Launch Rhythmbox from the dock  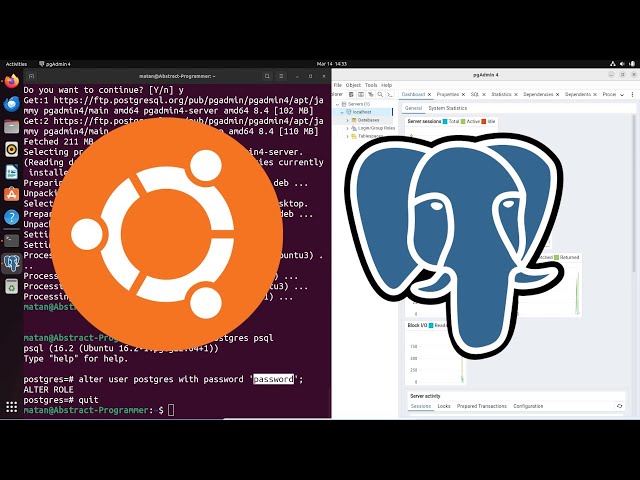[11, 149]
